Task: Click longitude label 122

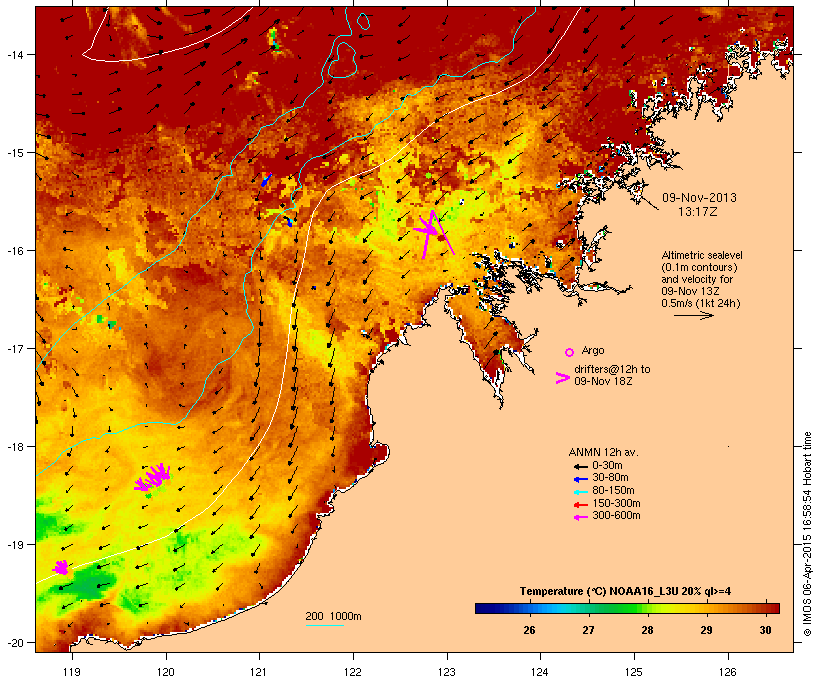Action: (x=353, y=672)
